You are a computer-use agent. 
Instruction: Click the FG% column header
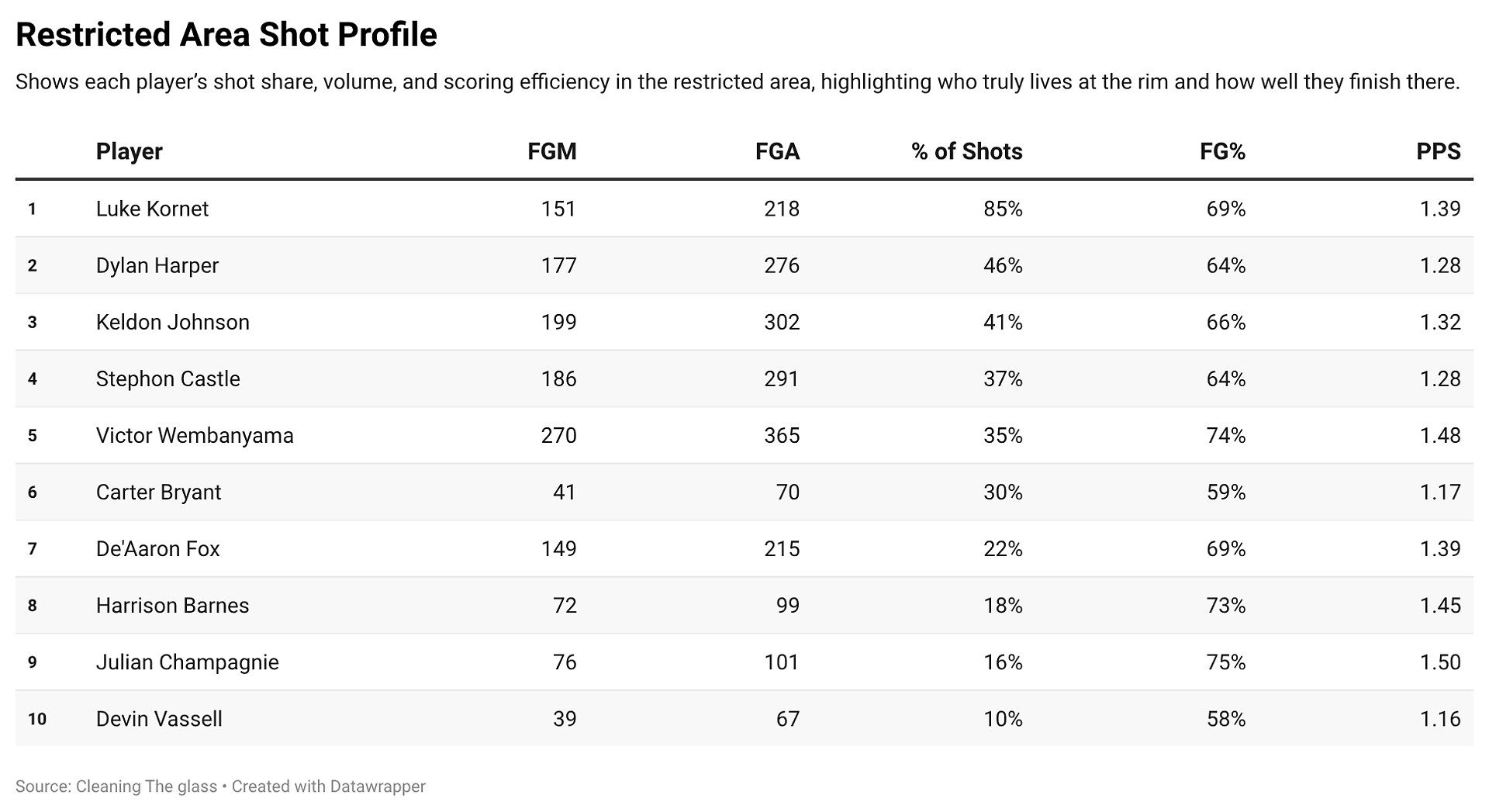point(1221,151)
